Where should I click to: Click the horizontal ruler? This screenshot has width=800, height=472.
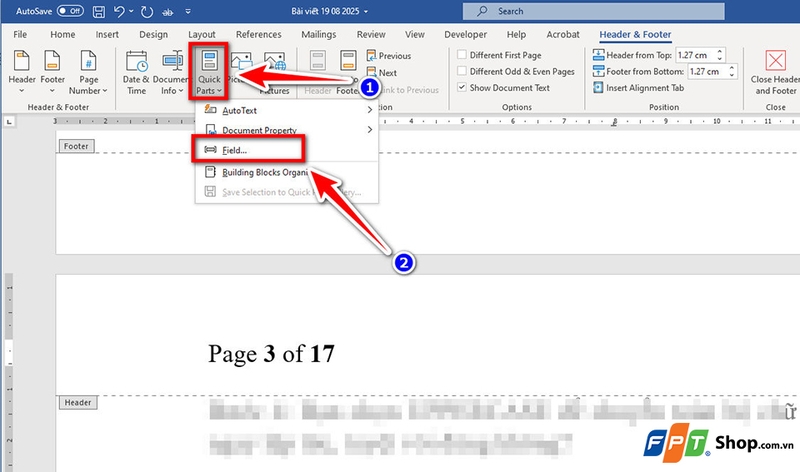coord(426,121)
